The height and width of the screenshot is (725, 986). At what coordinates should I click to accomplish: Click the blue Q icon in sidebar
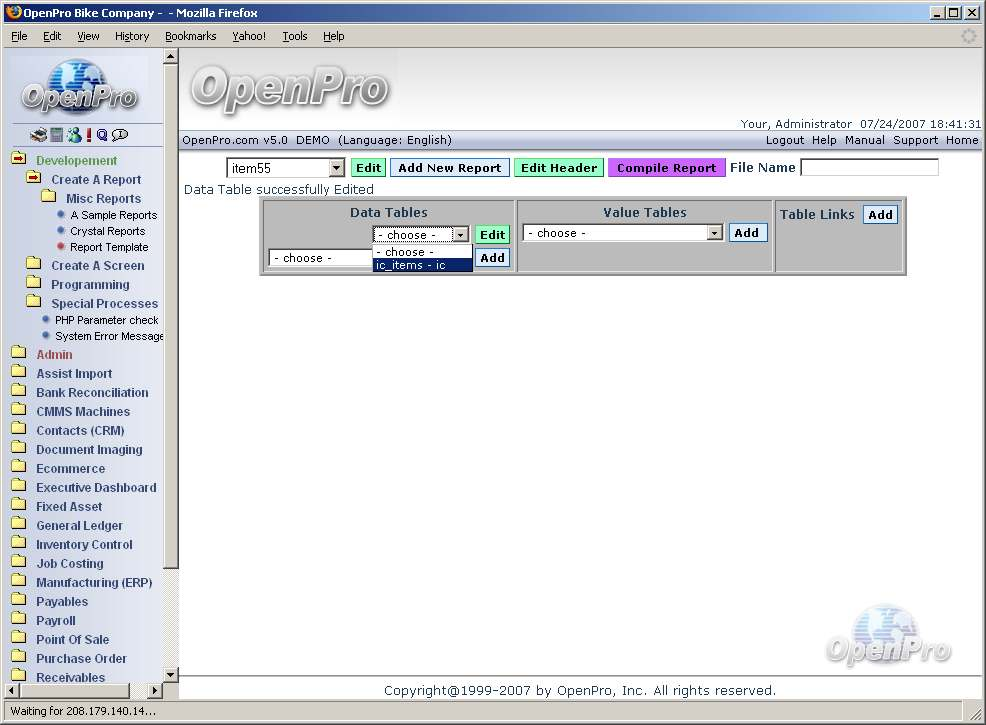(102, 135)
